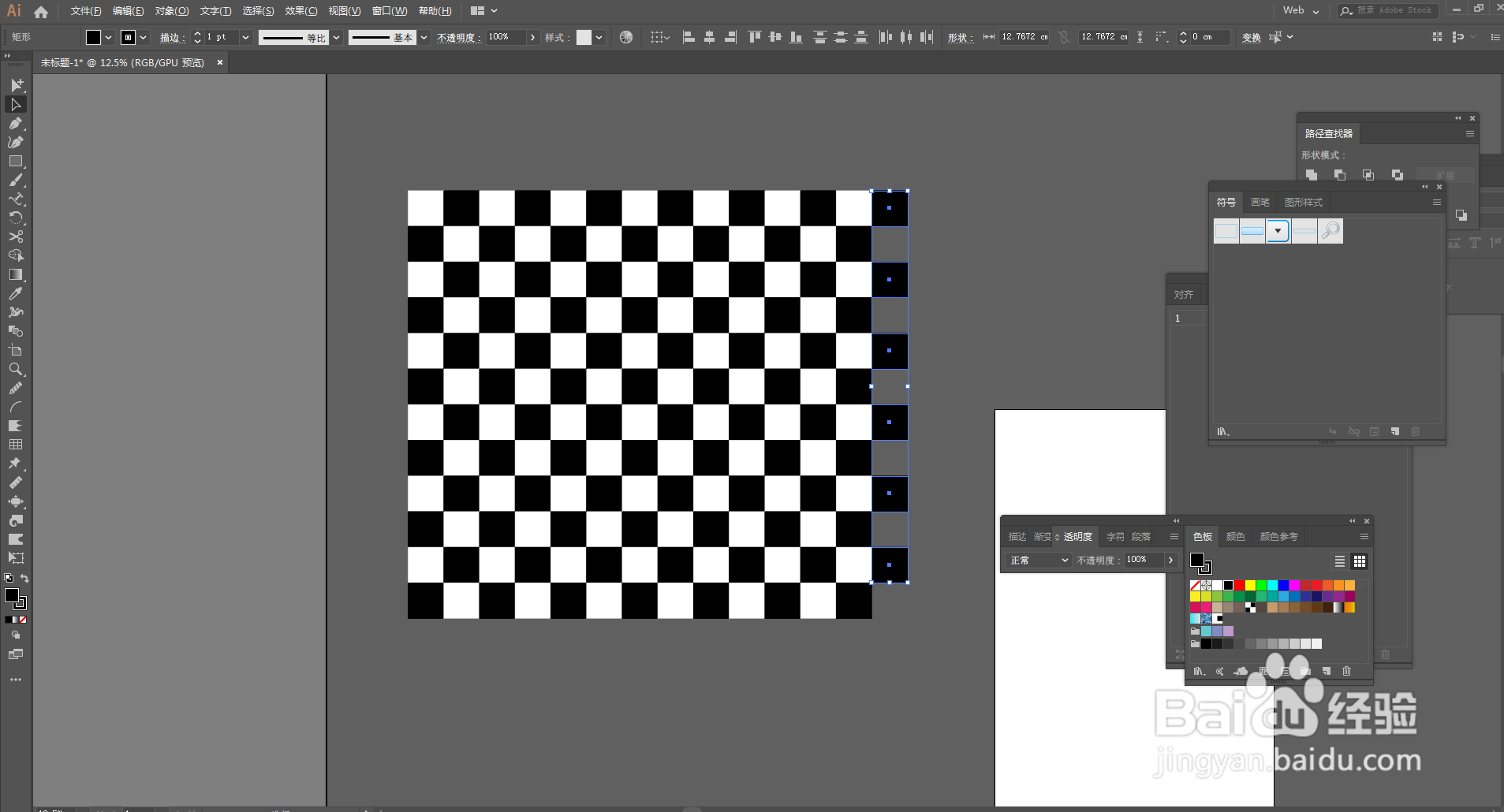Open the 等比 width profile dropdown
Image resolution: width=1504 pixels, height=812 pixels.
[337, 37]
